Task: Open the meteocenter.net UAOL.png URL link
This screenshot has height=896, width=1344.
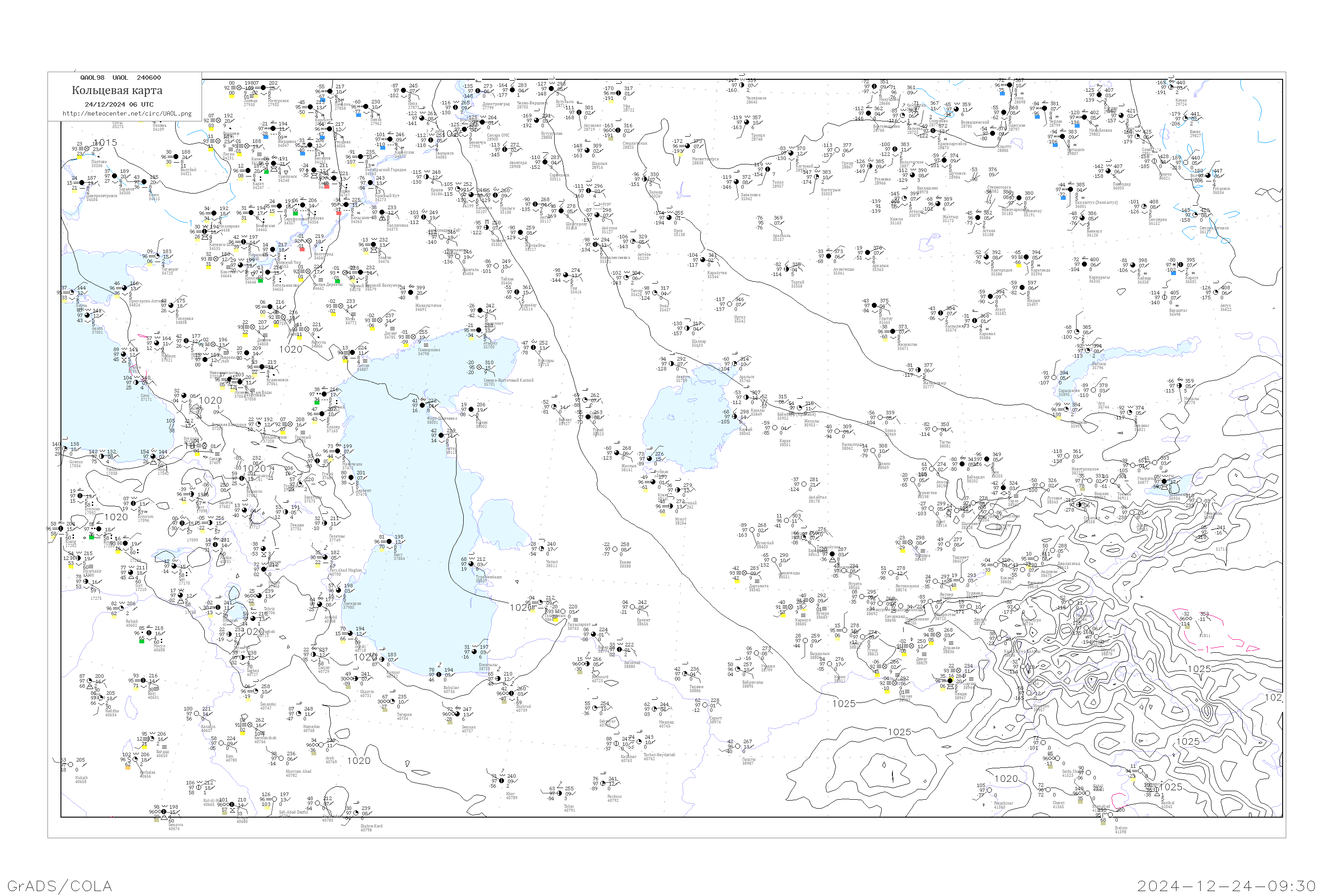Action: (x=127, y=113)
